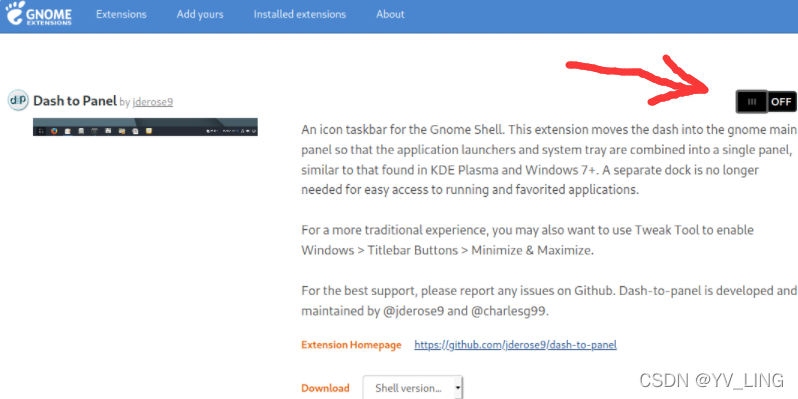Image resolution: width=798 pixels, height=399 pixels.
Task: Open the Dash to Panel title link
Action: point(75,101)
